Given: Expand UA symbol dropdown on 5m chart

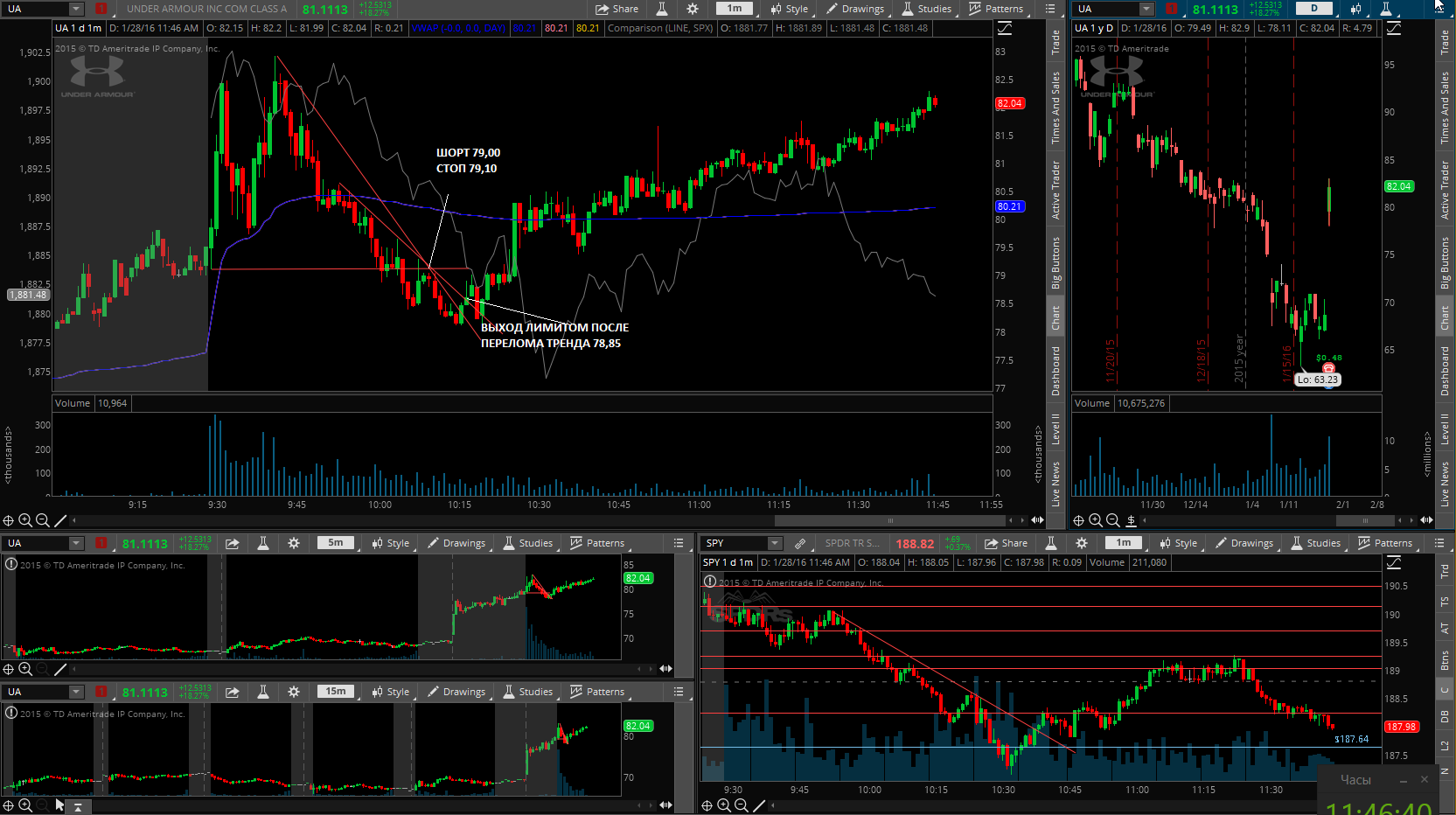Looking at the screenshot, I should coord(76,543).
